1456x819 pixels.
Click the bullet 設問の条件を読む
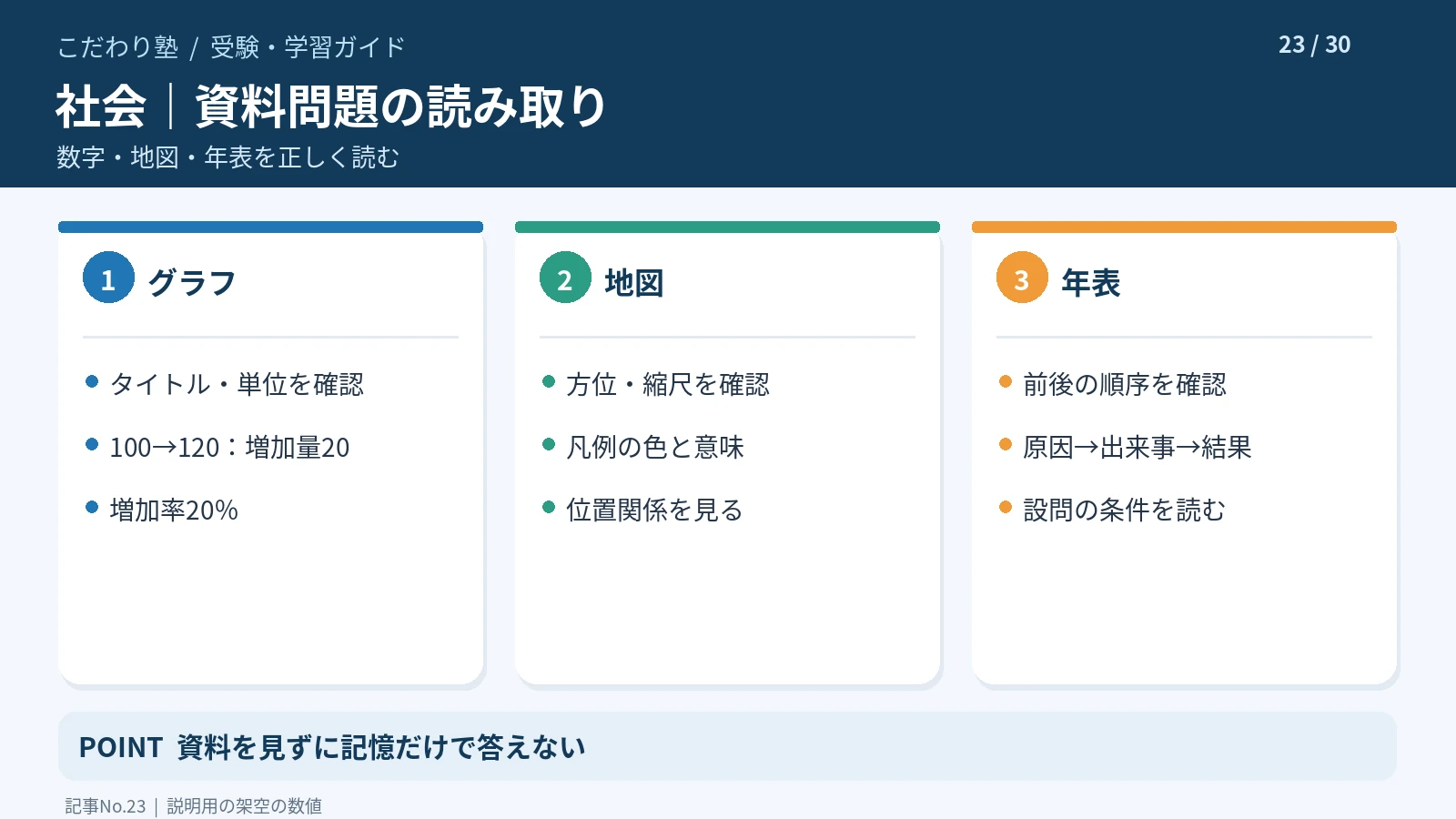1125,510
